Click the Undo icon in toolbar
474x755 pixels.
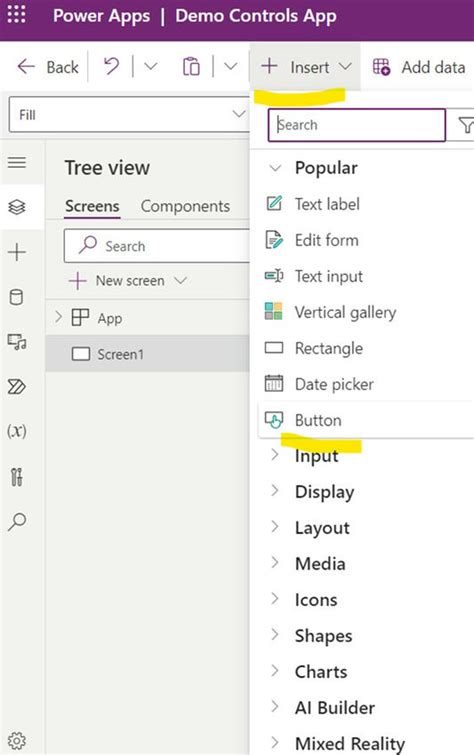point(111,66)
